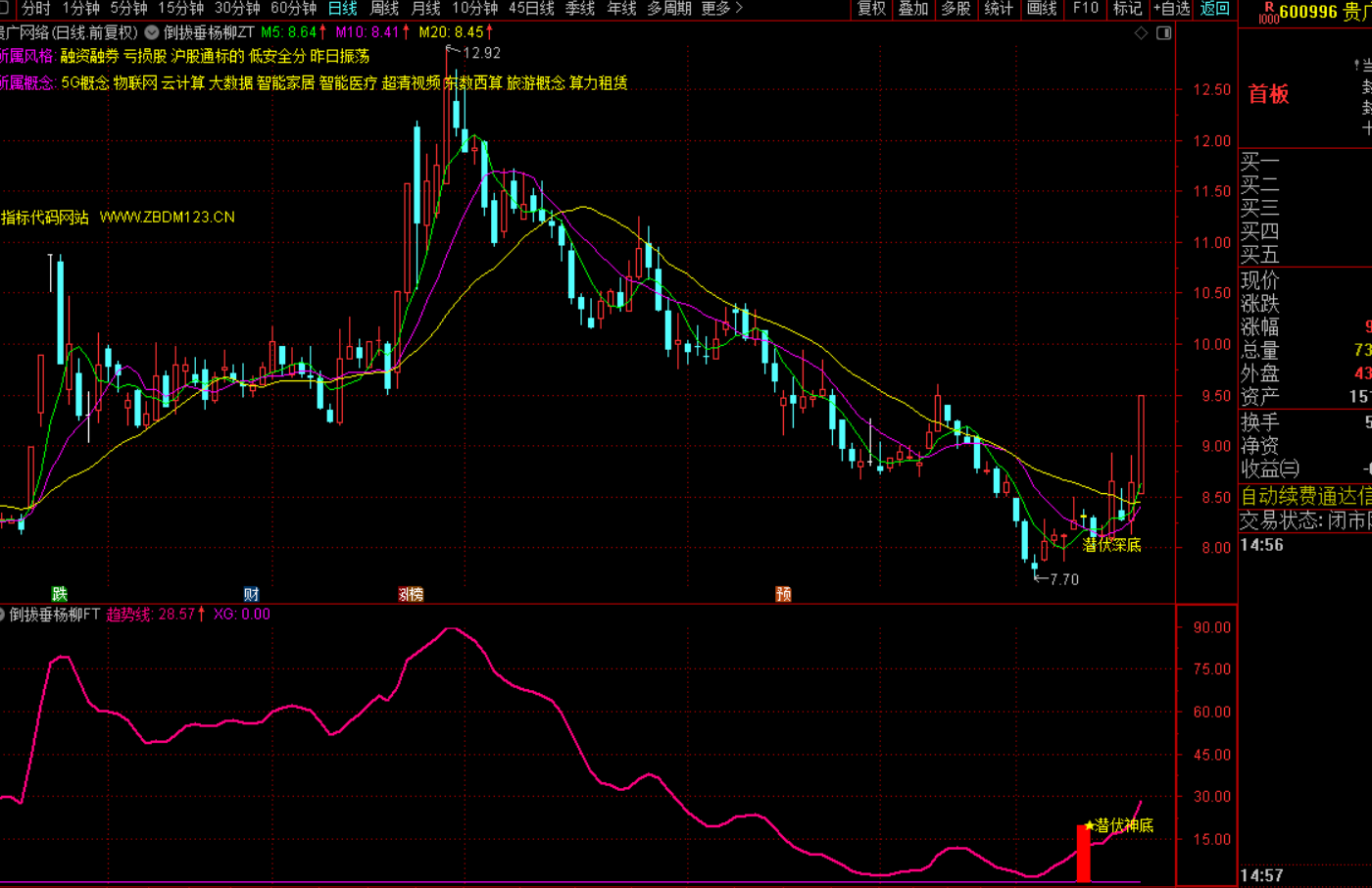The height and width of the screenshot is (888, 1372).
Task: Open the 多周期 multi-period selector
Action: click(669, 9)
